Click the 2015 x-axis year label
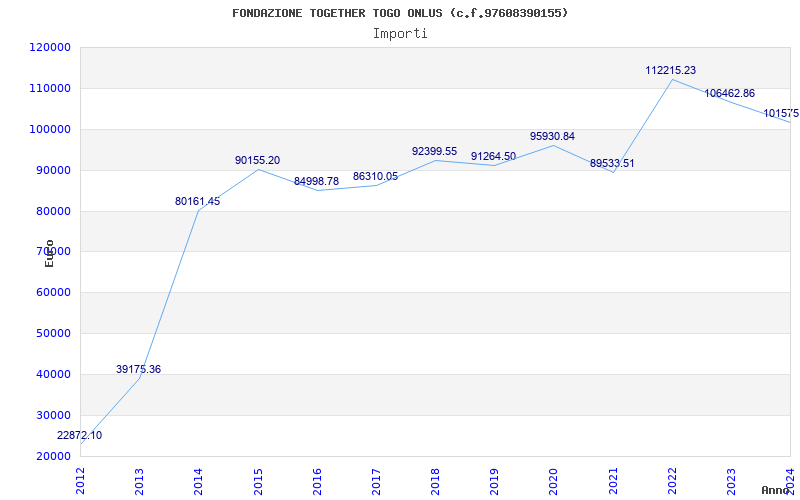Image resolution: width=800 pixels, height=500 pixels. click(258, 482)
